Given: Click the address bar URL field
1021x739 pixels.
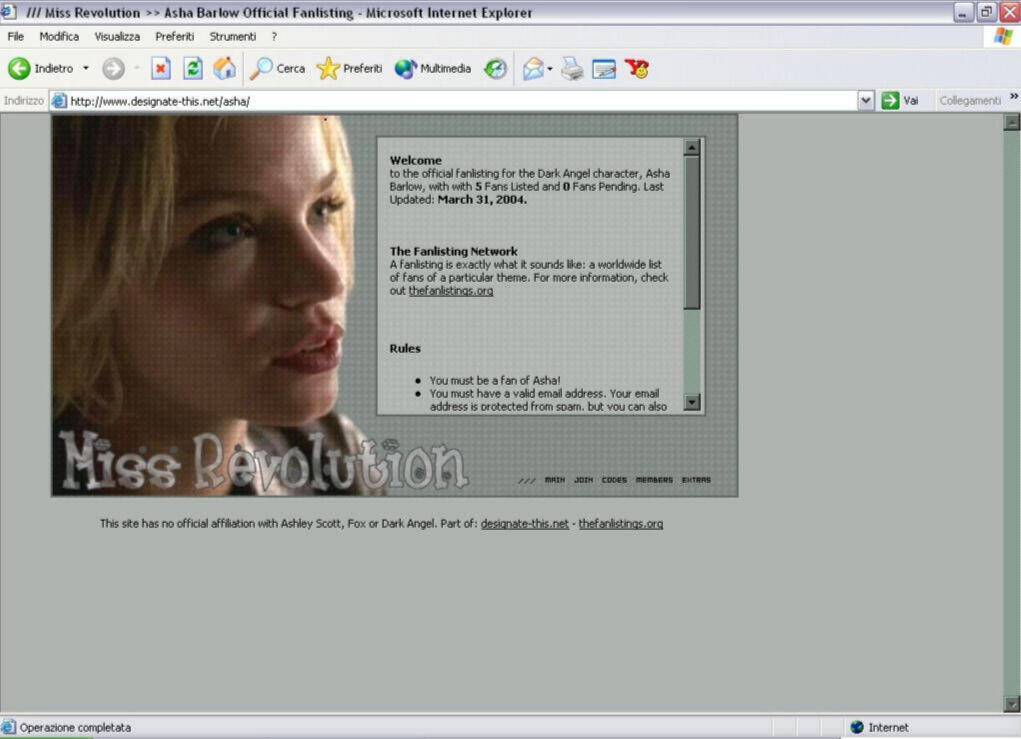Looking at the screenshot, I should 450,101.
